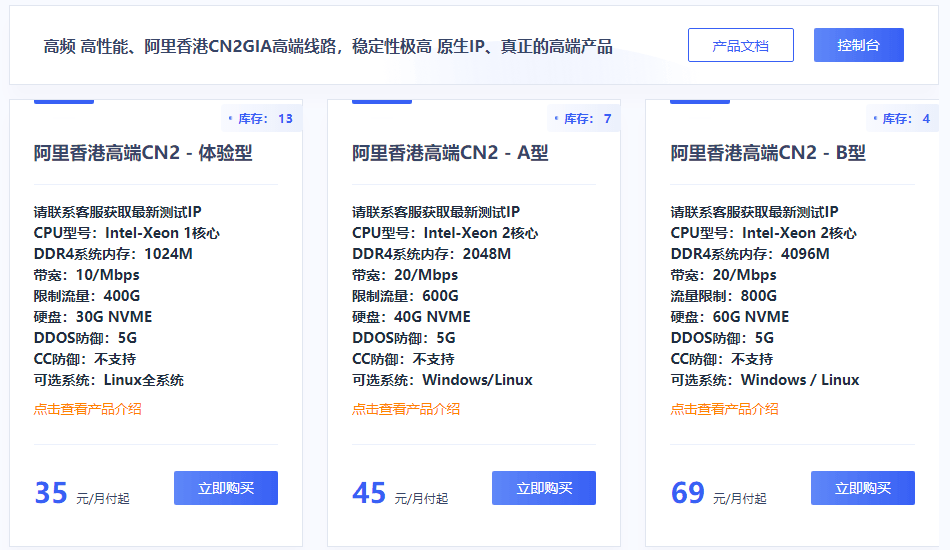Click the 库存: 7 stock badge
The height and width of the screenshot is (550, 950).
point(583,119)
